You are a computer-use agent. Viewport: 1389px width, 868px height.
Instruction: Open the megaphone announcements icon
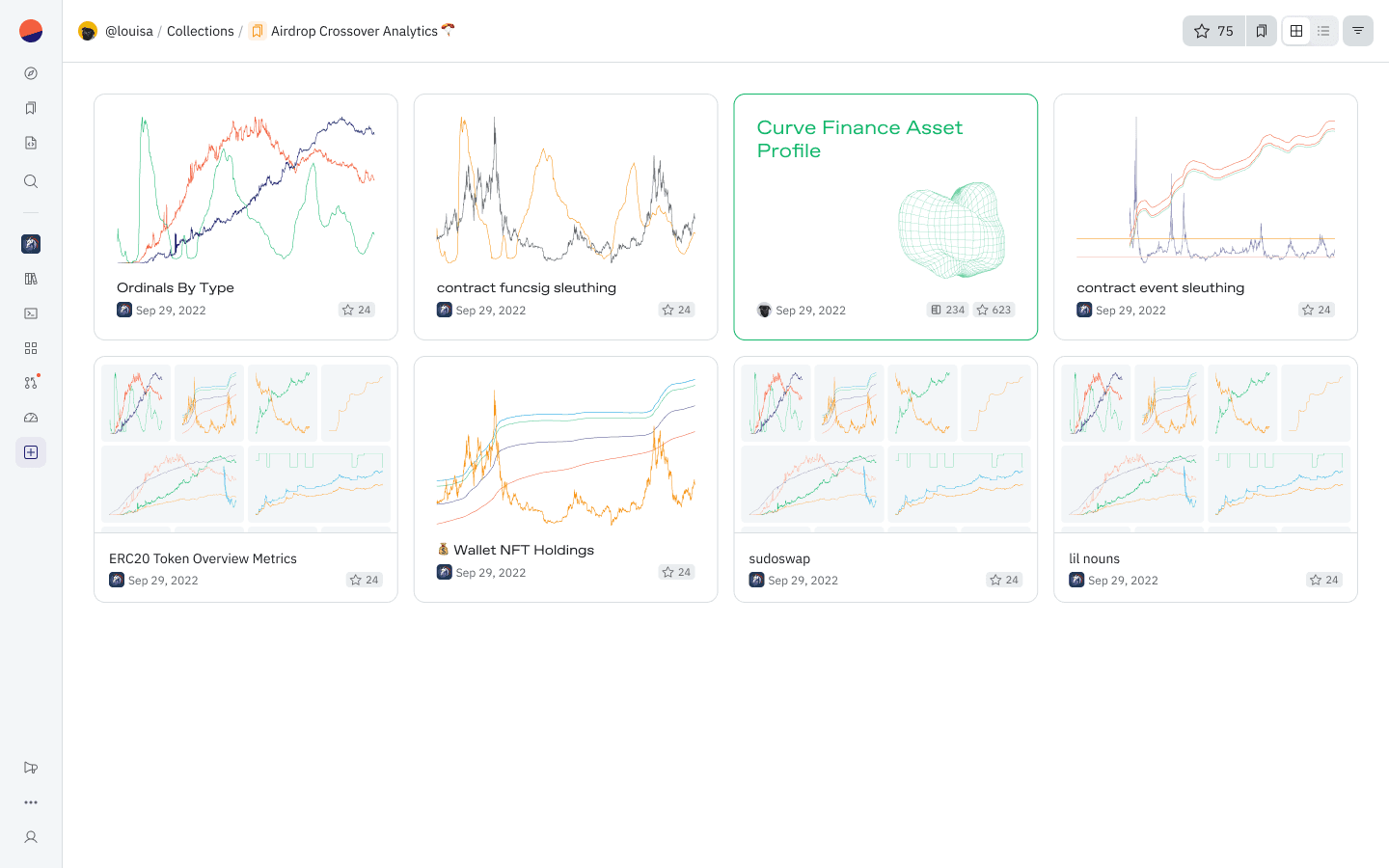coord(31,768)
